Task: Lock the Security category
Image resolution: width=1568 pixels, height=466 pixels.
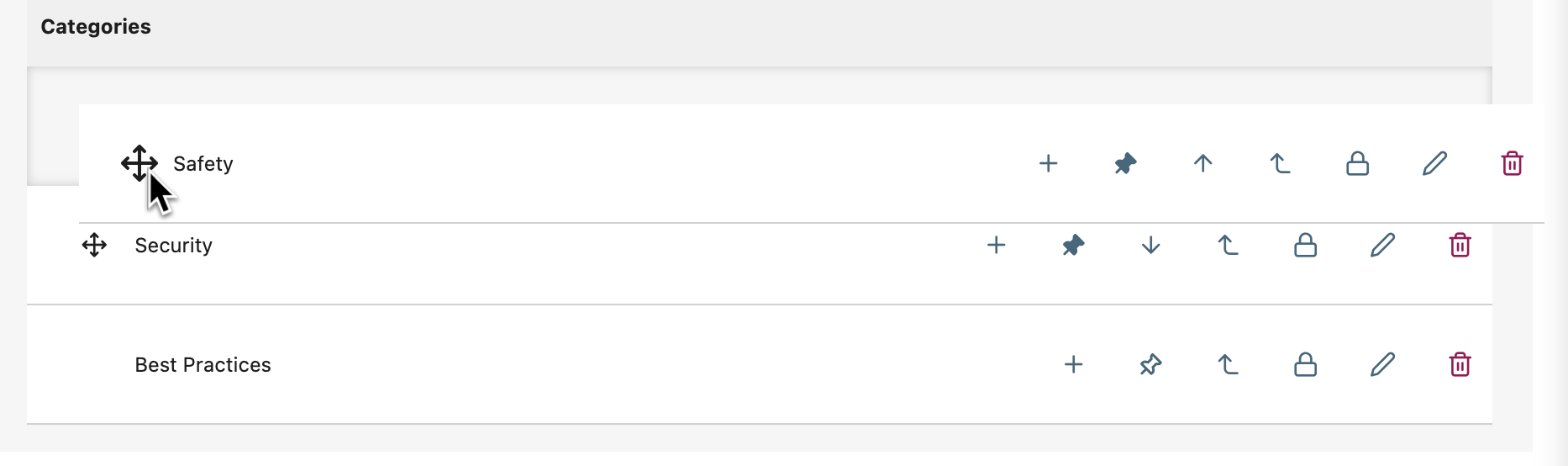Action: (1305, 245)
